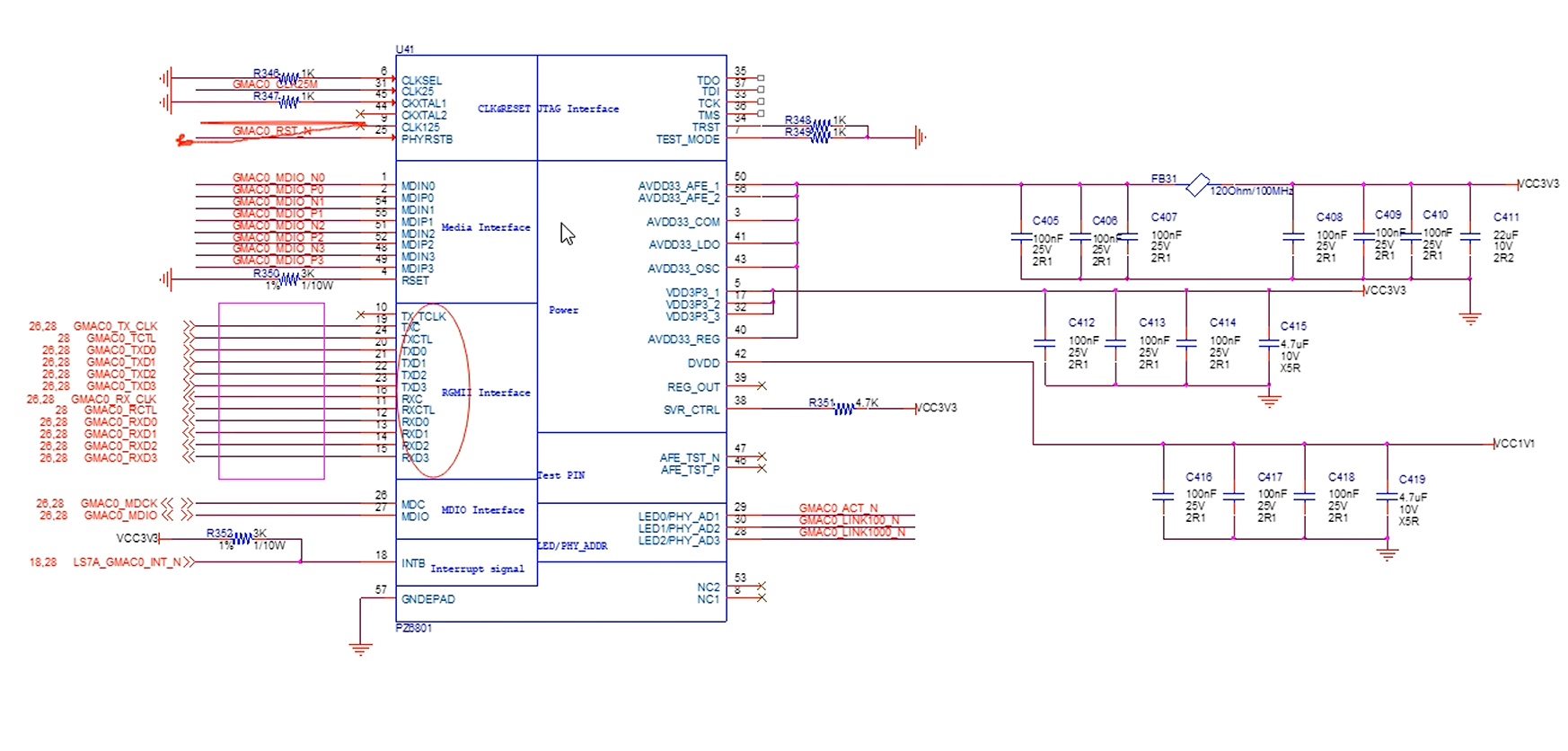Select resistor R346 symbol
The image size is (1568, 751).
tap(288, 78)
